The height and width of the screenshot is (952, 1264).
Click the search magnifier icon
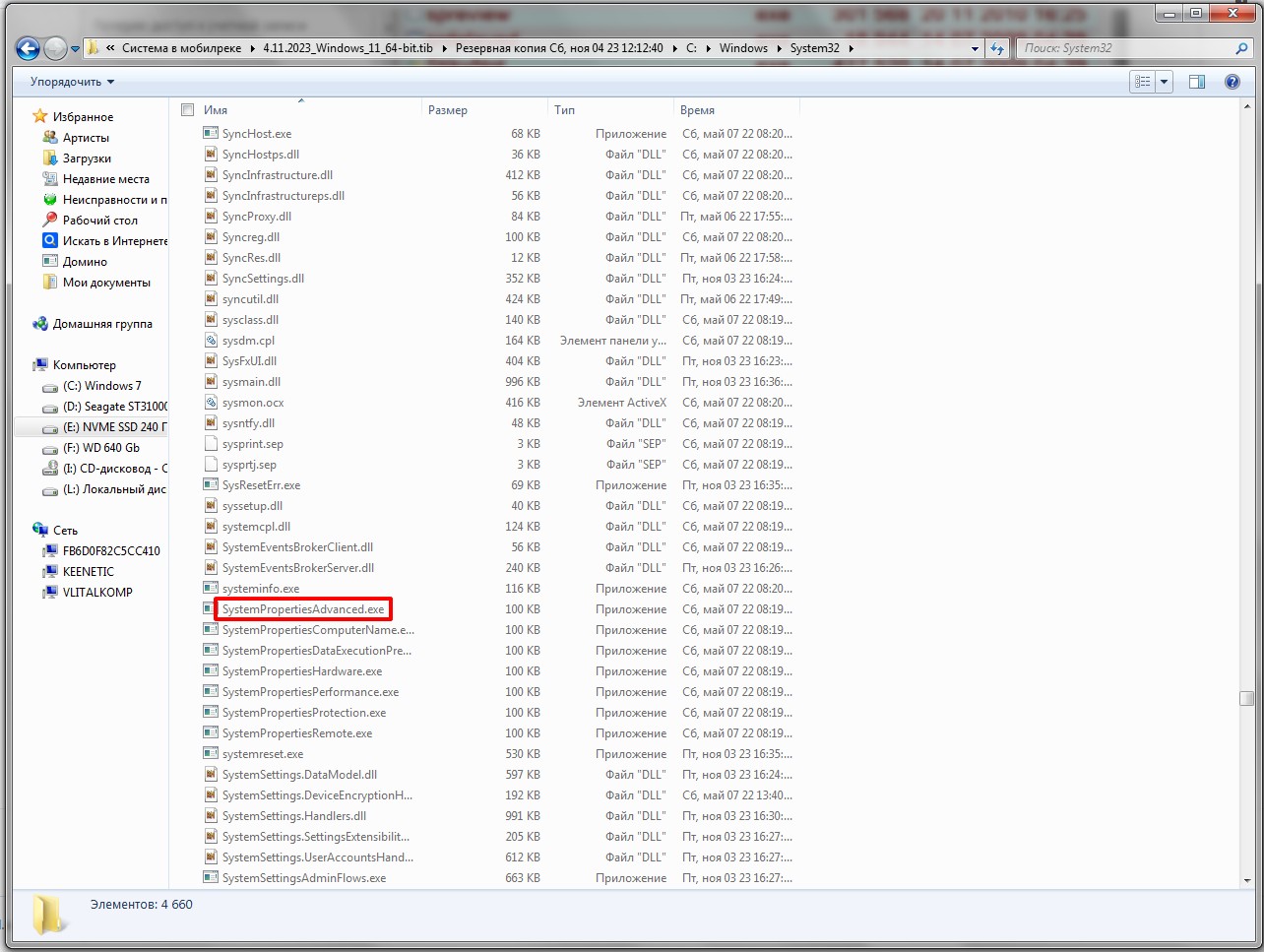1241,48
